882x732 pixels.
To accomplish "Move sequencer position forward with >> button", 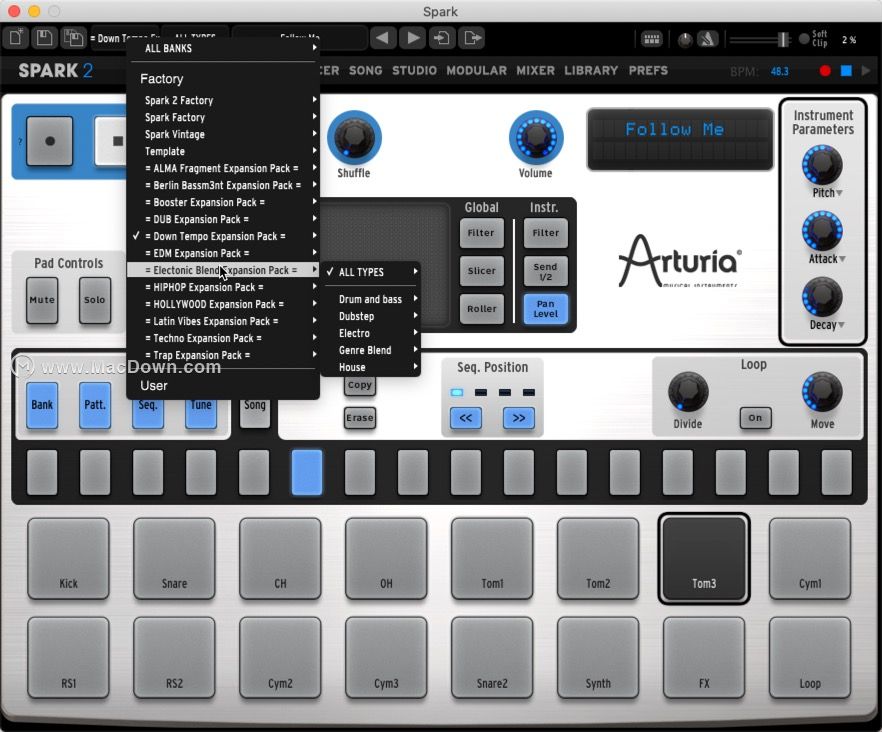I will click(519, 418).
